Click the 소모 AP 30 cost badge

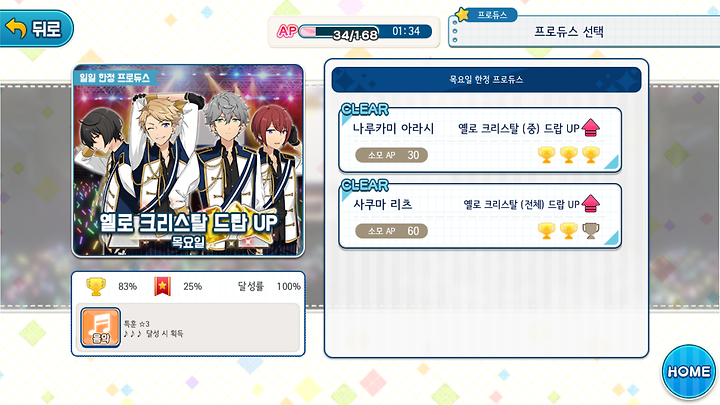[392, 155]
